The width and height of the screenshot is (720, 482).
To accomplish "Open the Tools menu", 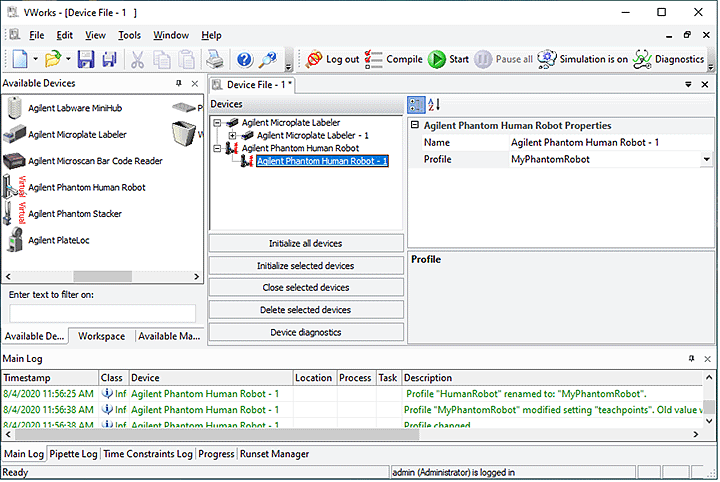I will (129, 35).
